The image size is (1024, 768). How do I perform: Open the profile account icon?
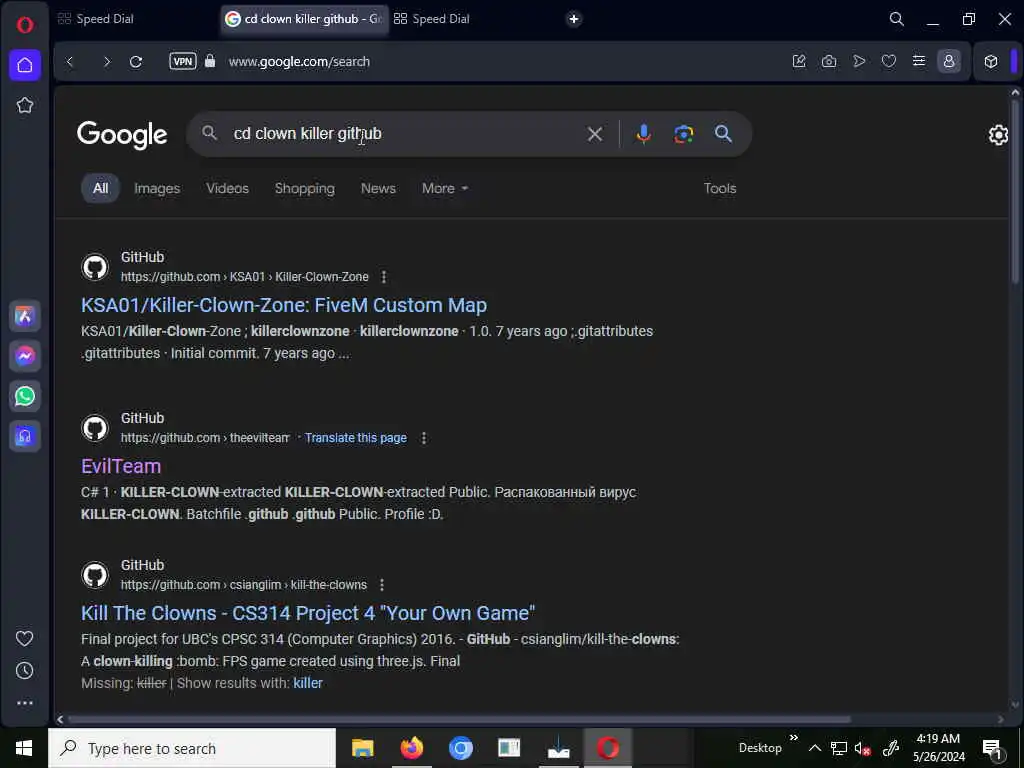click(x=949, y=61)
